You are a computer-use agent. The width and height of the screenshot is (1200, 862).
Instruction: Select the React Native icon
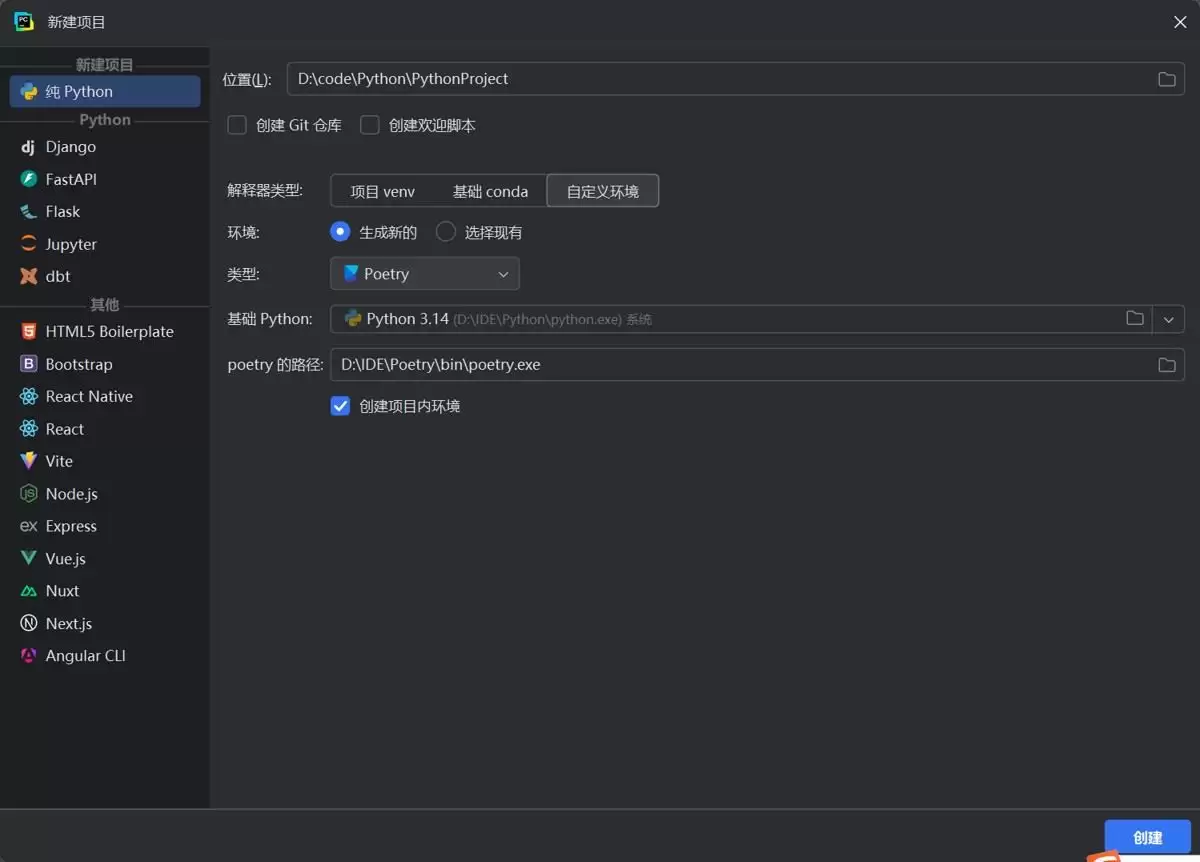pyautogui.click(x=28, y=396)
